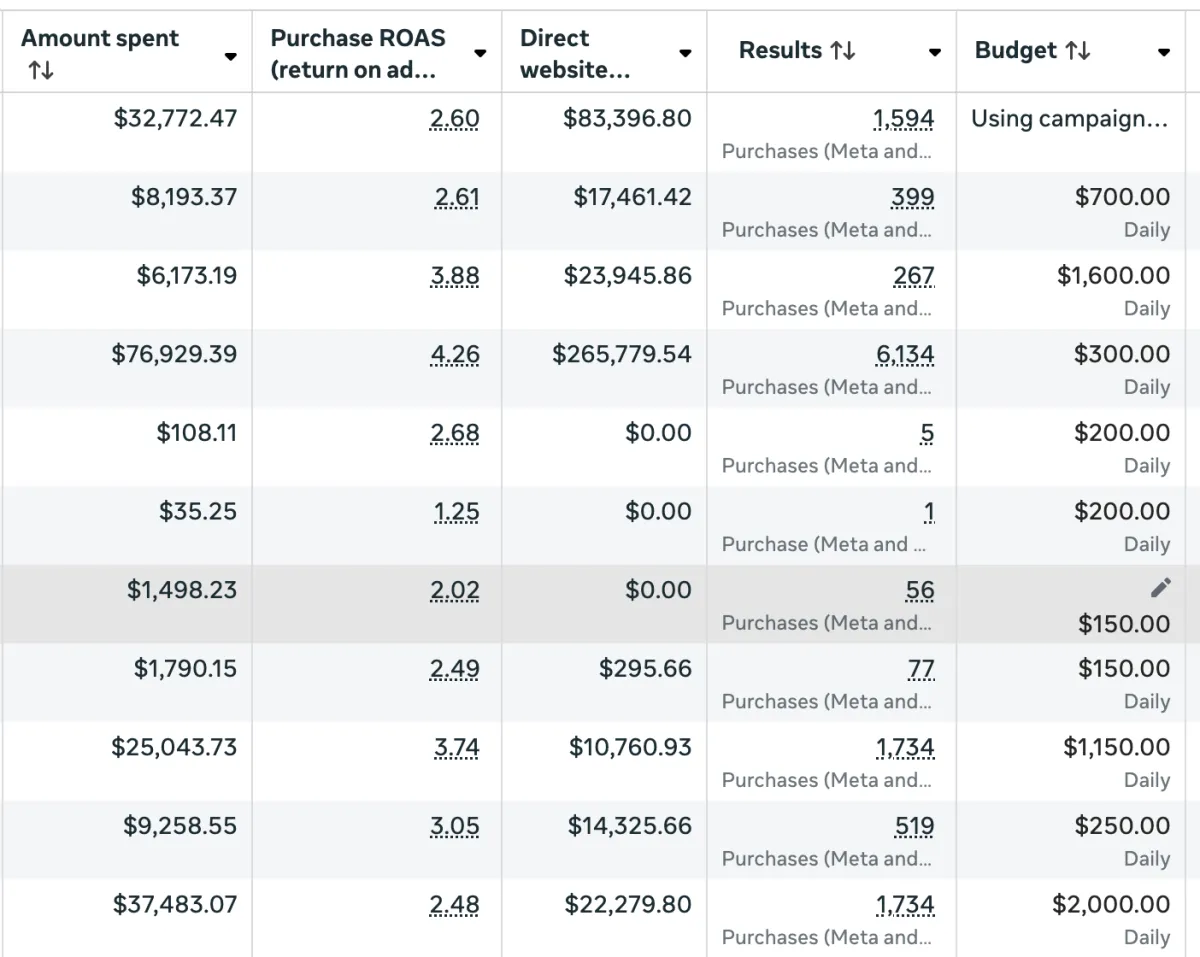Click ROAS value 3.88
The image size is (1200, 957).
coord(455,276)
